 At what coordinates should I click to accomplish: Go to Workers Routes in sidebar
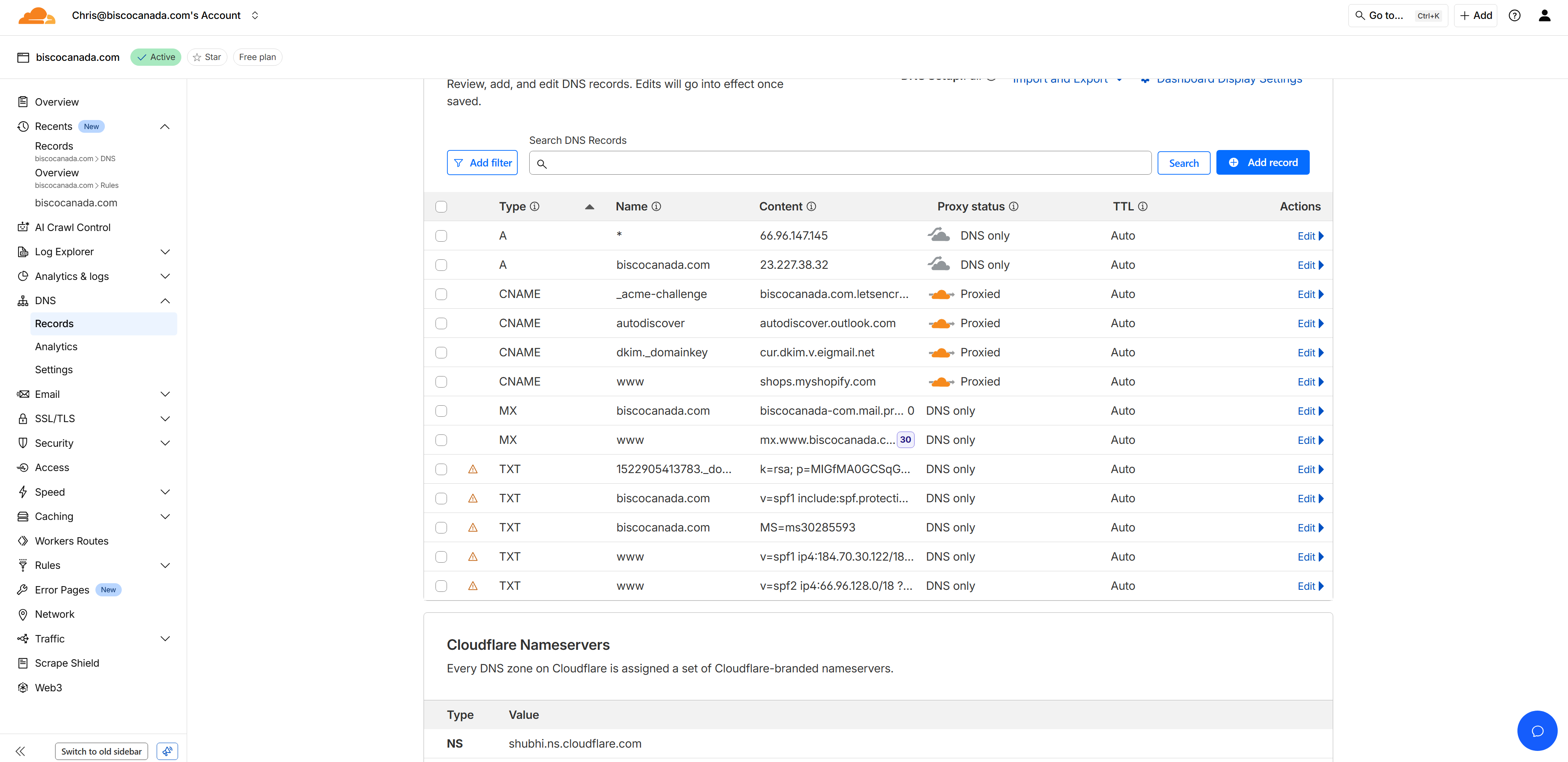coord(71,540)
